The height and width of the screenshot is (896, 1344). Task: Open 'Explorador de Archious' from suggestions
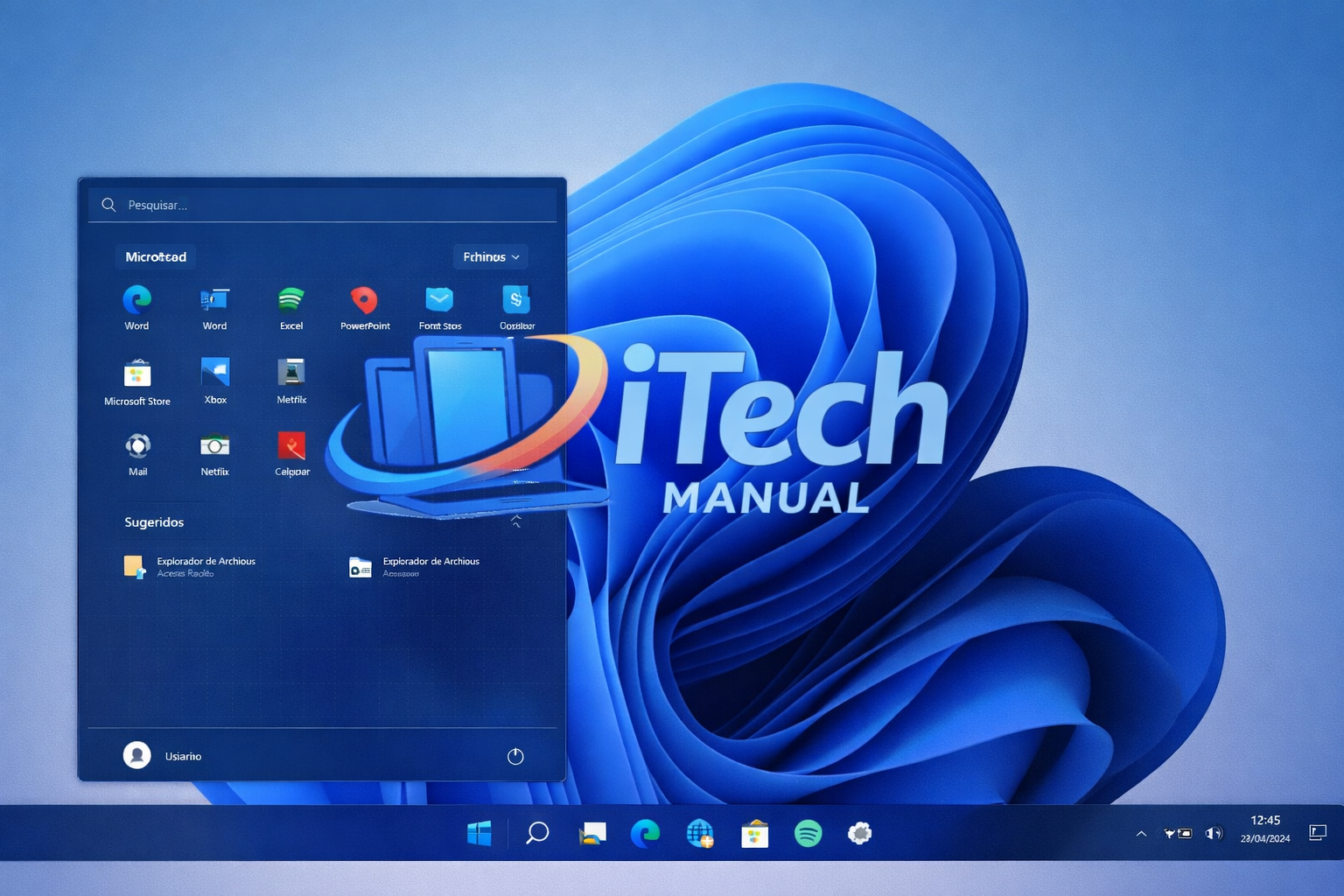click(206, 564)
